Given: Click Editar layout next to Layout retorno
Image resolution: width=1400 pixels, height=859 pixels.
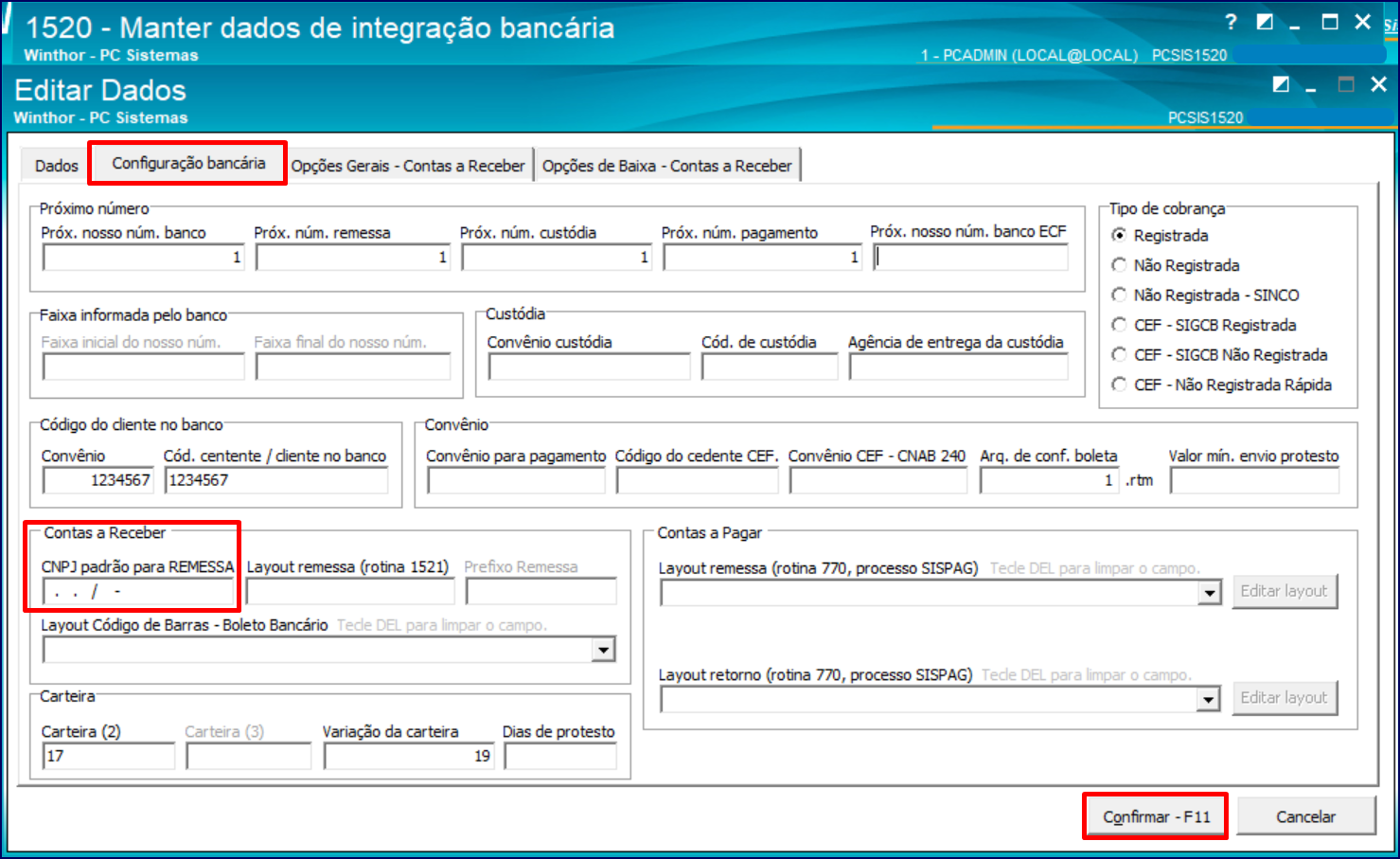Looking at the screenshot, I should 1285,697.
